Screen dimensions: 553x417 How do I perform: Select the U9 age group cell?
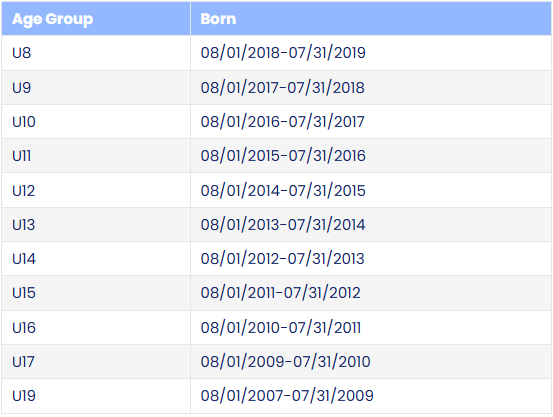tap(96, 87)
